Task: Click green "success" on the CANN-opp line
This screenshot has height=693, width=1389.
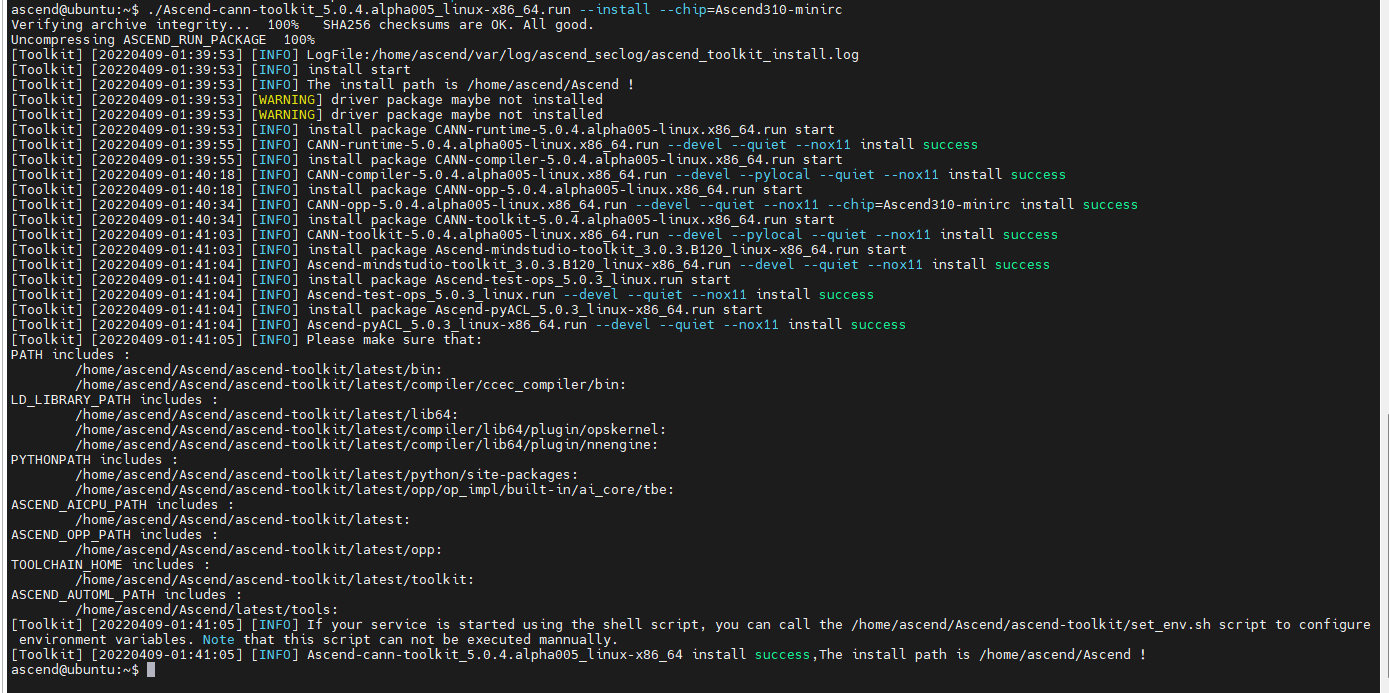Action: 1110,204
